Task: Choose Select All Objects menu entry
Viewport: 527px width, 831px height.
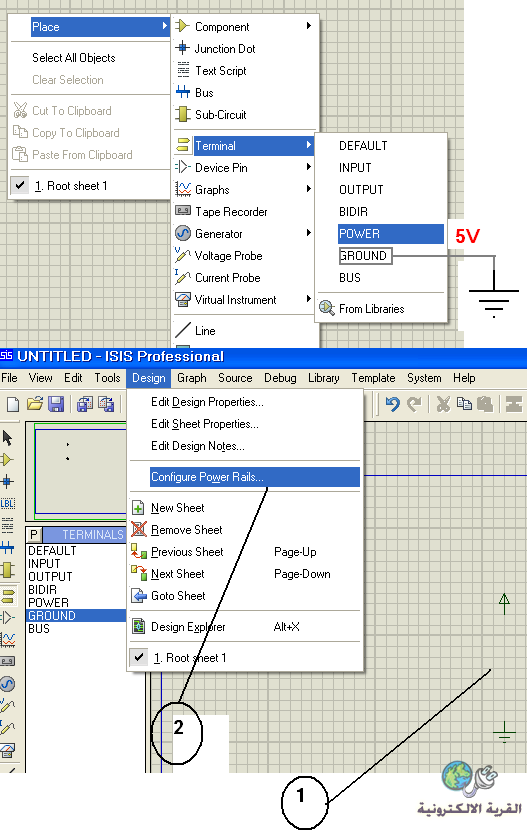Action: 74,58
